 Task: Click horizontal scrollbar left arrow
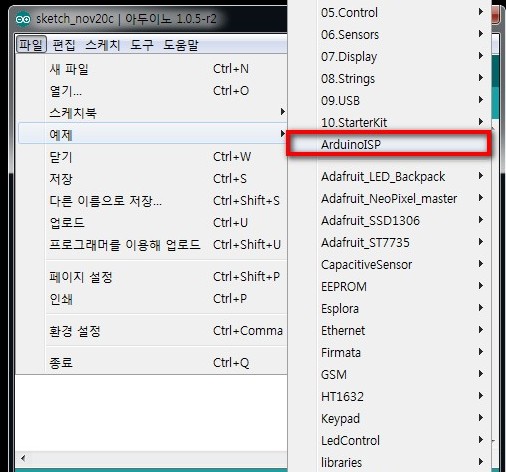point(23,458)
